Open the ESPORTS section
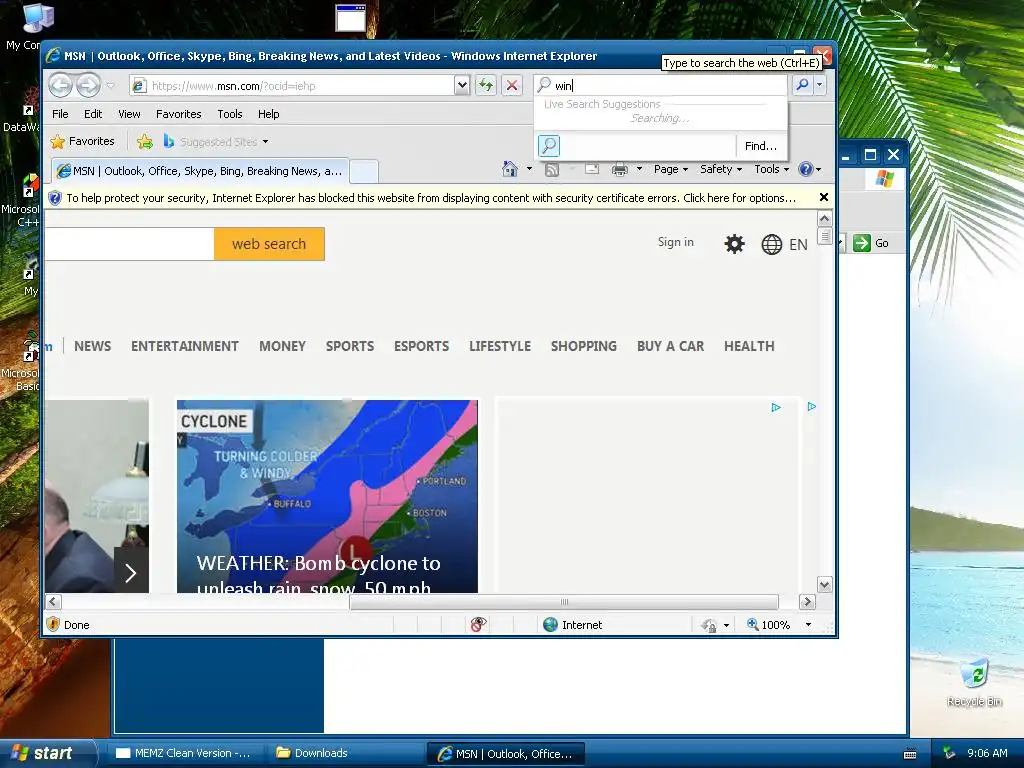 click(421, 346)
